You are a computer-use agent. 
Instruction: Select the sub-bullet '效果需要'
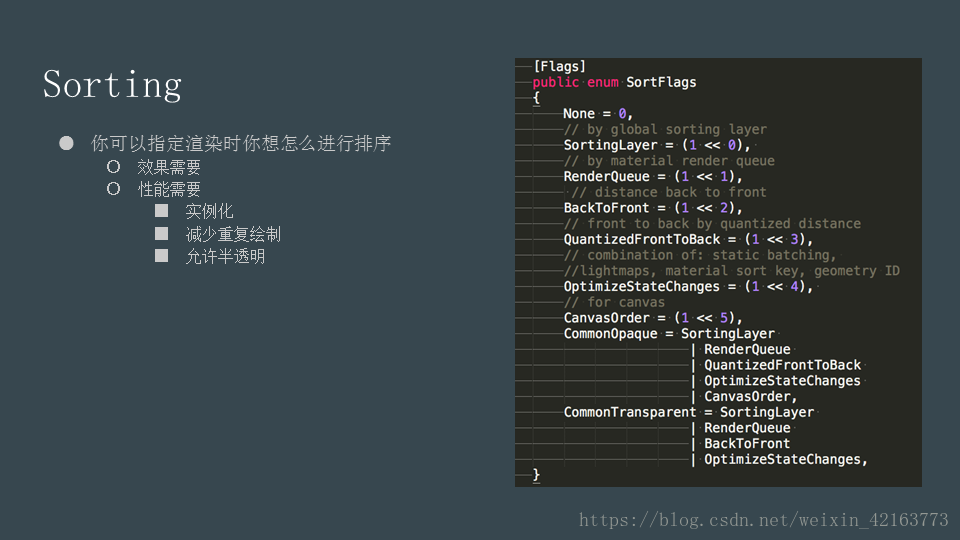point(169,167)
